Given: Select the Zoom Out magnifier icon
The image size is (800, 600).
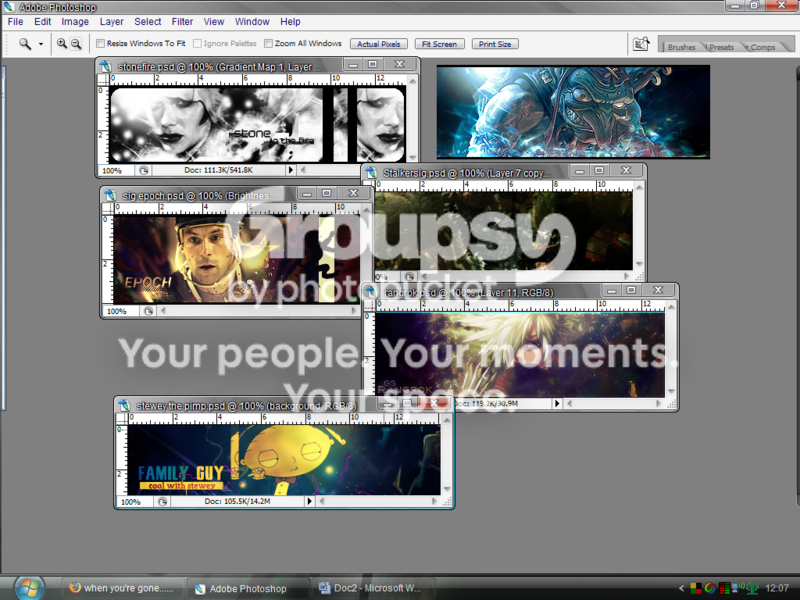Looking at the screenshot, I should click(x=76, y=44).
